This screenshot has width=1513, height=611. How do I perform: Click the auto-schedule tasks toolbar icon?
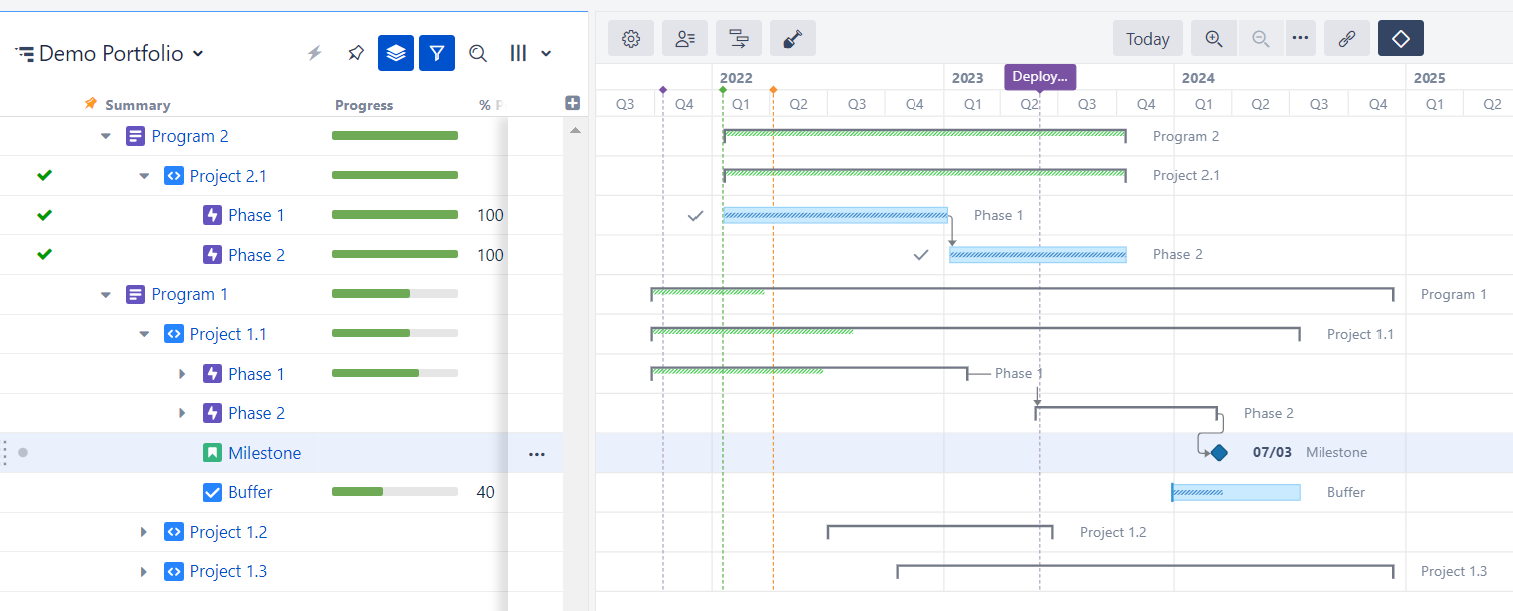click(x=739, y=39)
